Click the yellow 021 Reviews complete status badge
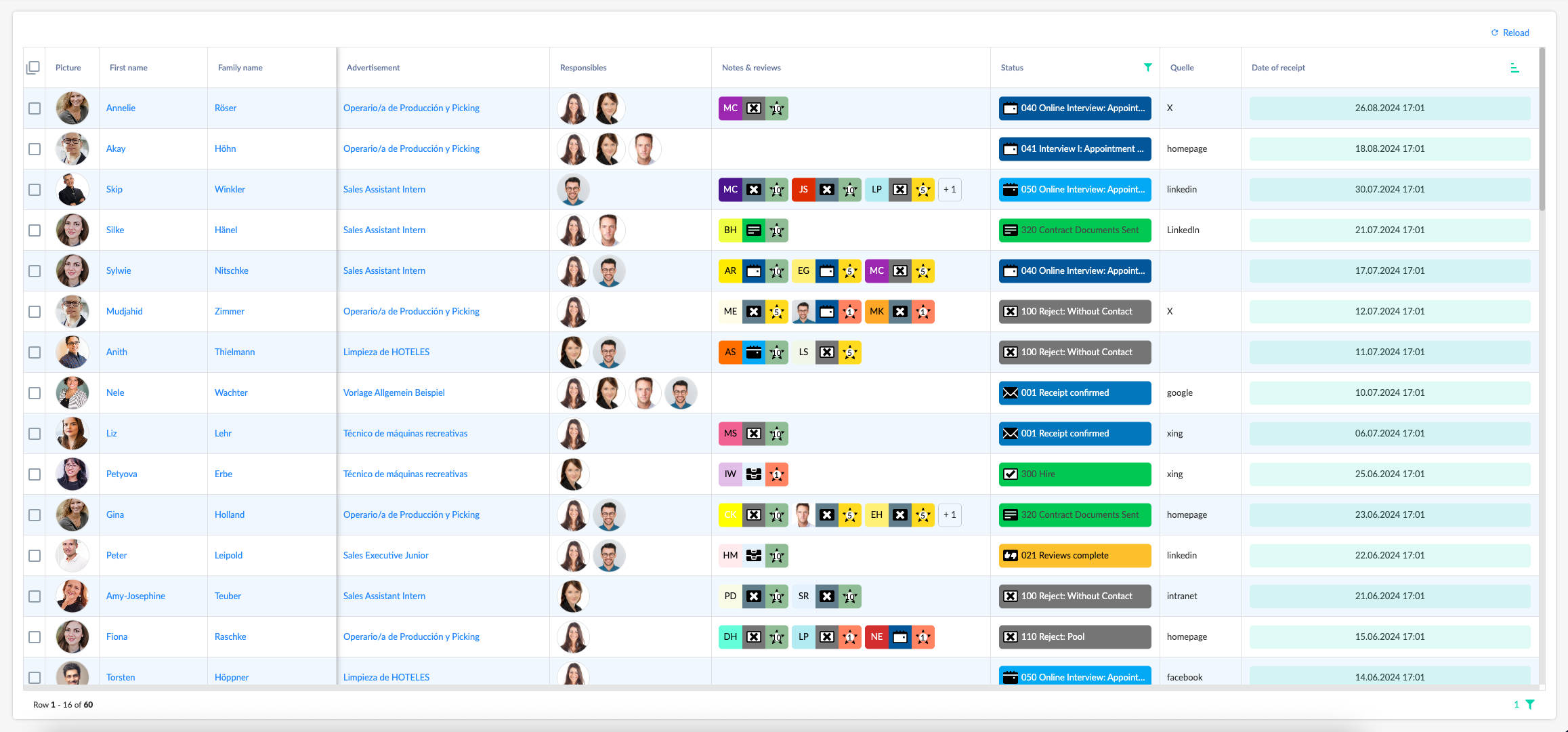The height and width of the screenshot is (732, 1568). pos(1074,556)
